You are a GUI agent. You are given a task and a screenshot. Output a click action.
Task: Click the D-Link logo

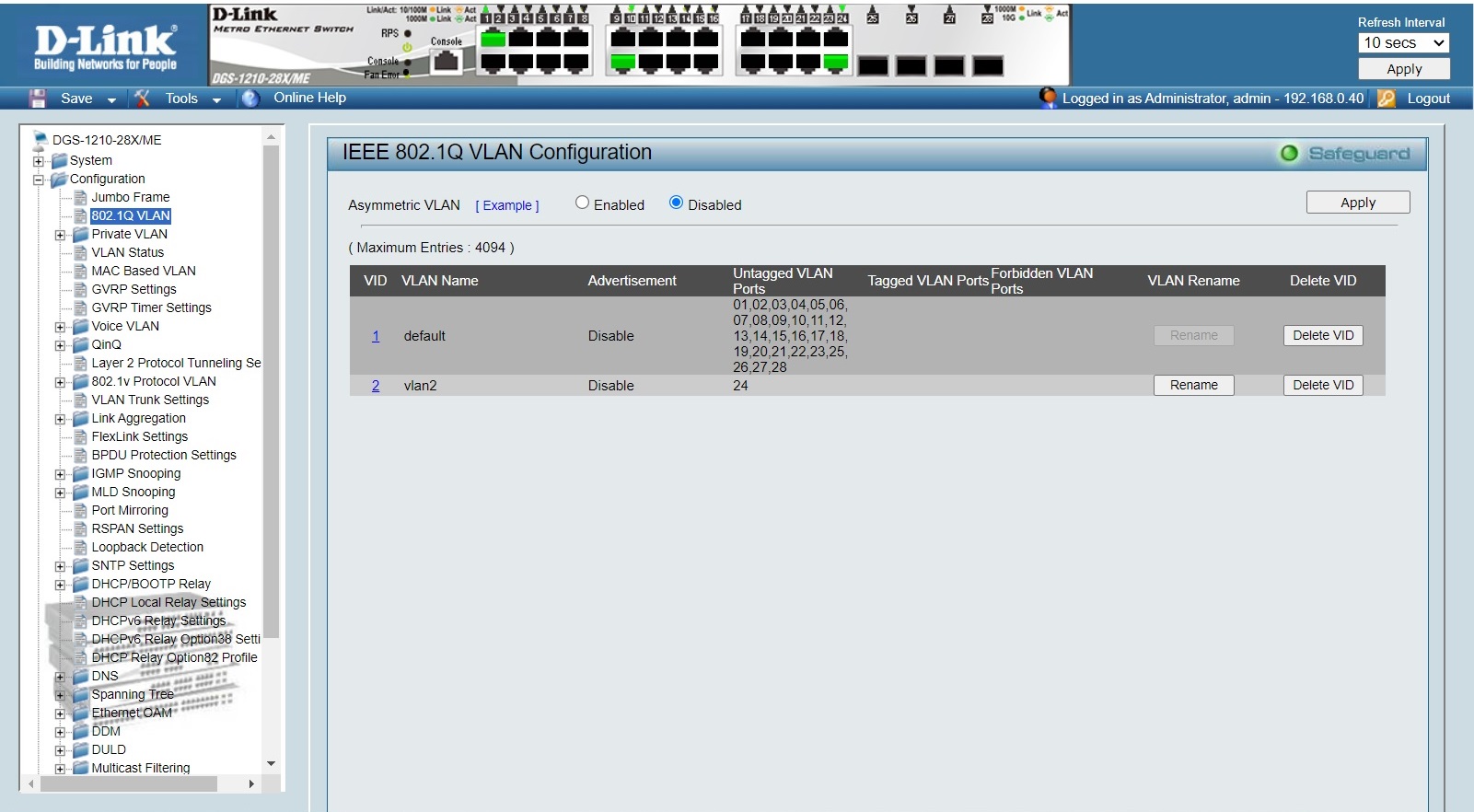(x=105, y=46)
